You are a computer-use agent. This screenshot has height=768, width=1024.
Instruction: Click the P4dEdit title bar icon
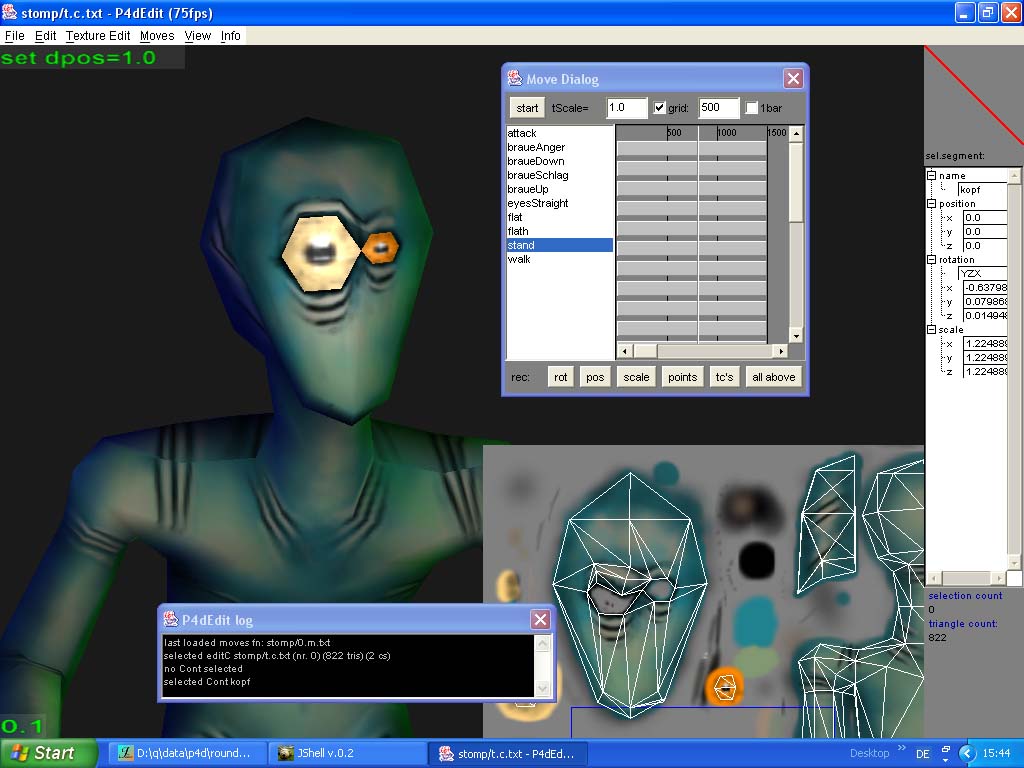[x=10, y=13]
